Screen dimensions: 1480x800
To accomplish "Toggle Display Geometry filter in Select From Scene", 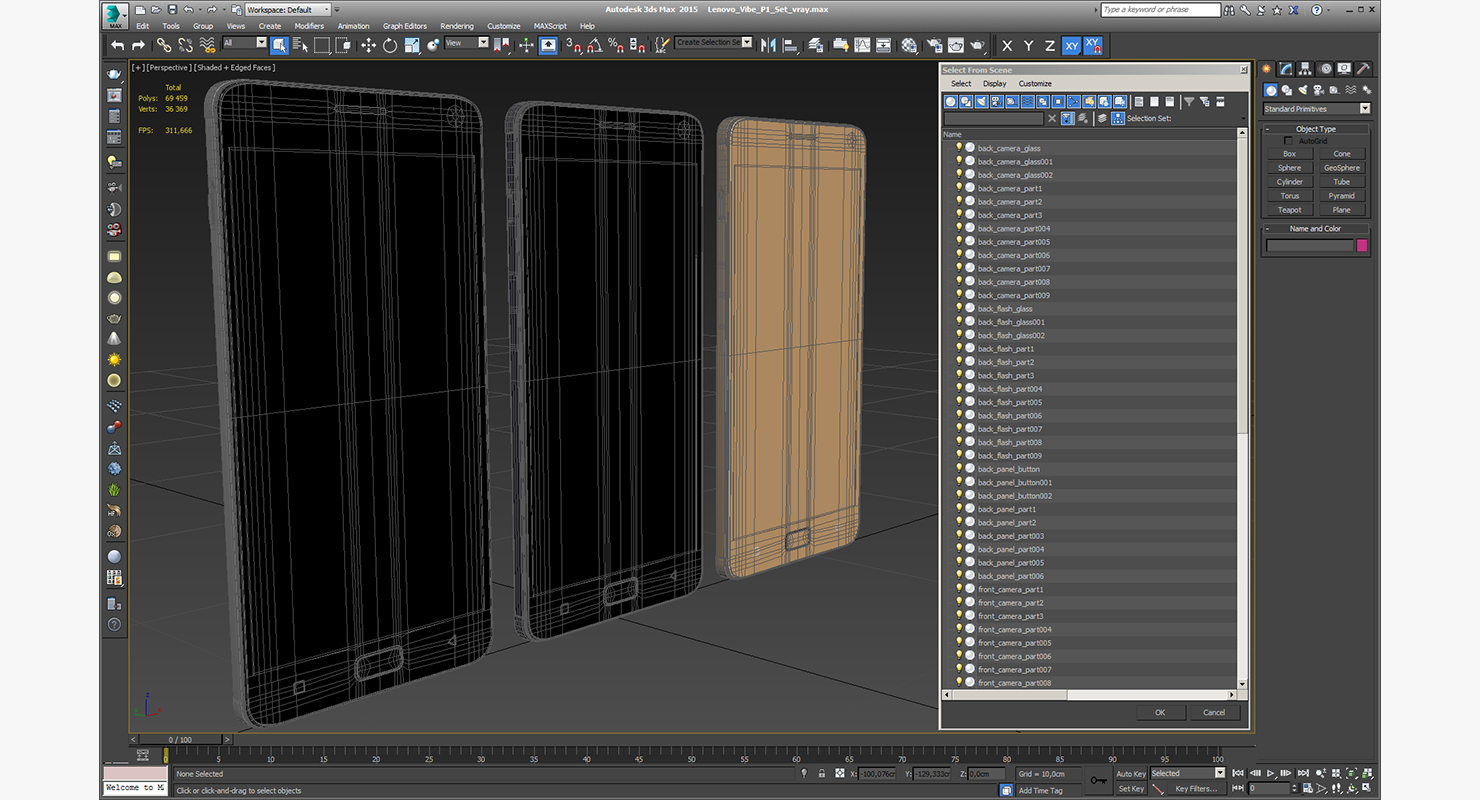I will pyautogui.click(x=951, y=101).
